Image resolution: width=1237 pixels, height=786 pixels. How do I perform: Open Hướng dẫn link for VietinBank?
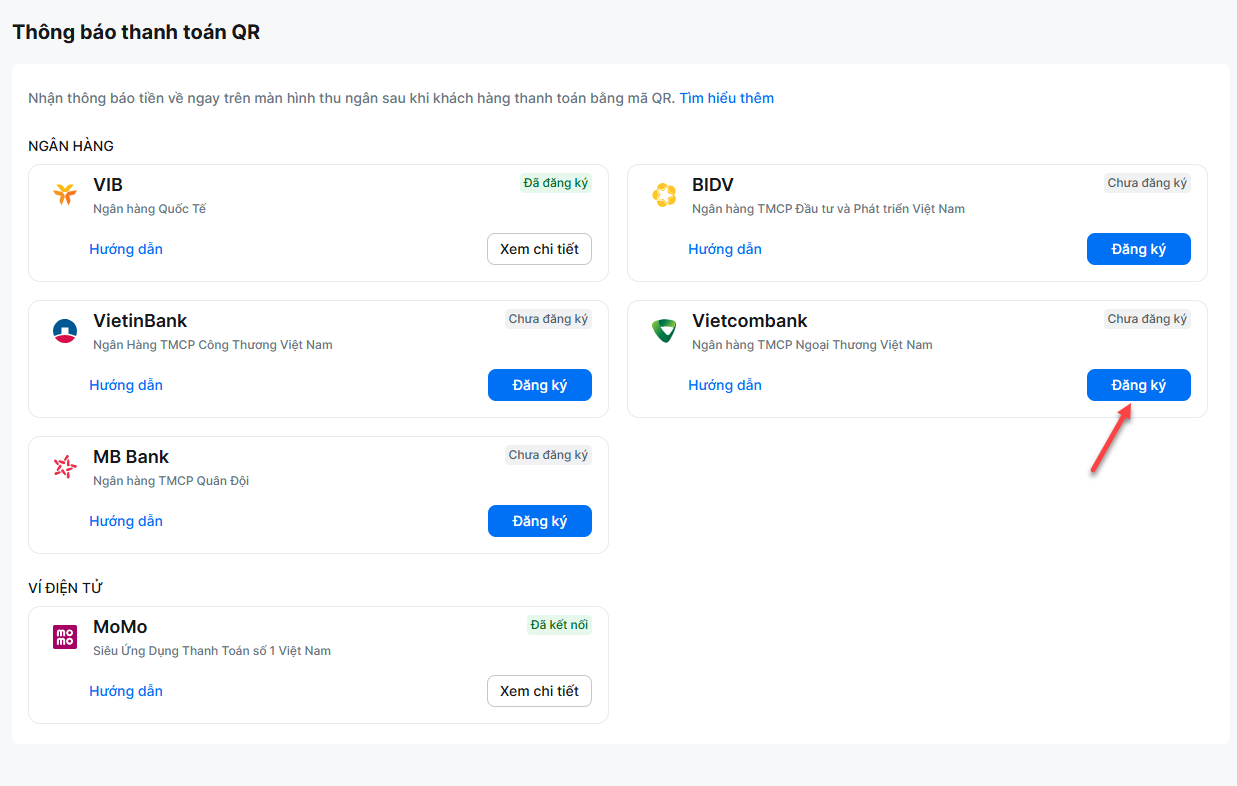click(x=126, y=385)
